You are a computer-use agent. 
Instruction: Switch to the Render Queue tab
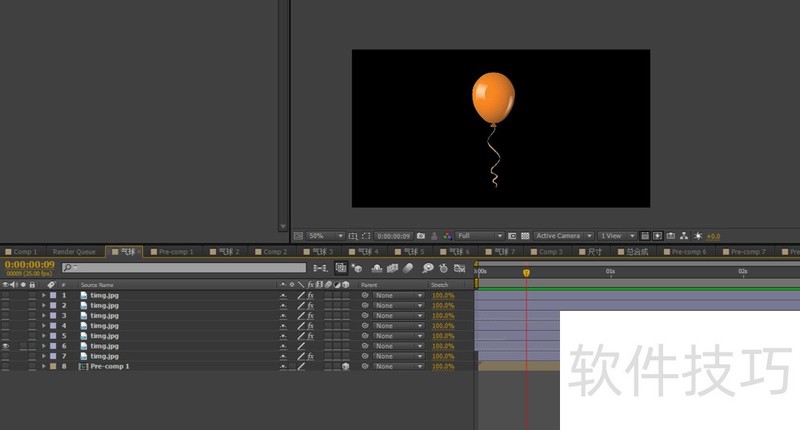[74, 252]
